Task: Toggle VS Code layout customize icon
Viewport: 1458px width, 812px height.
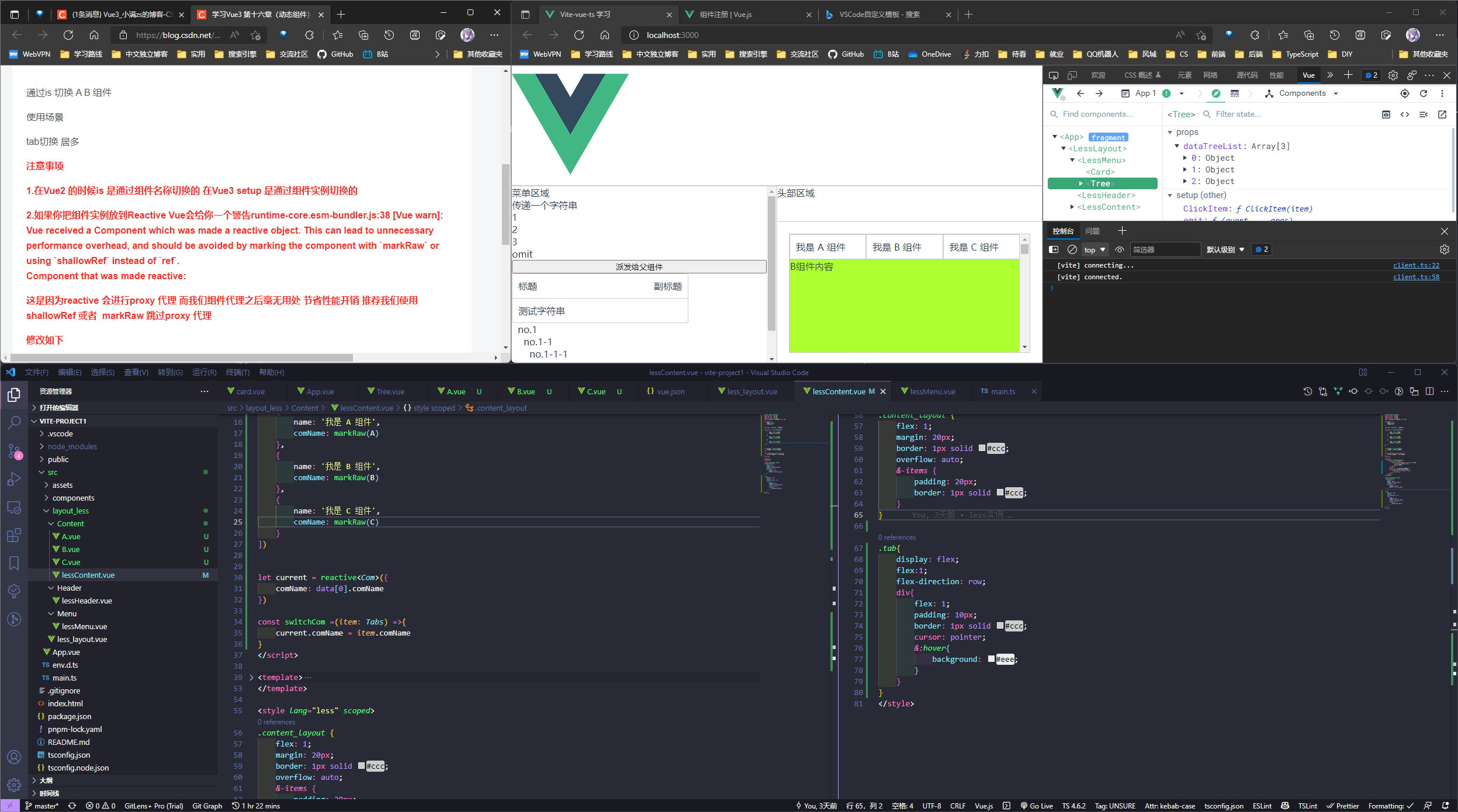Action: coord(1363,373)
